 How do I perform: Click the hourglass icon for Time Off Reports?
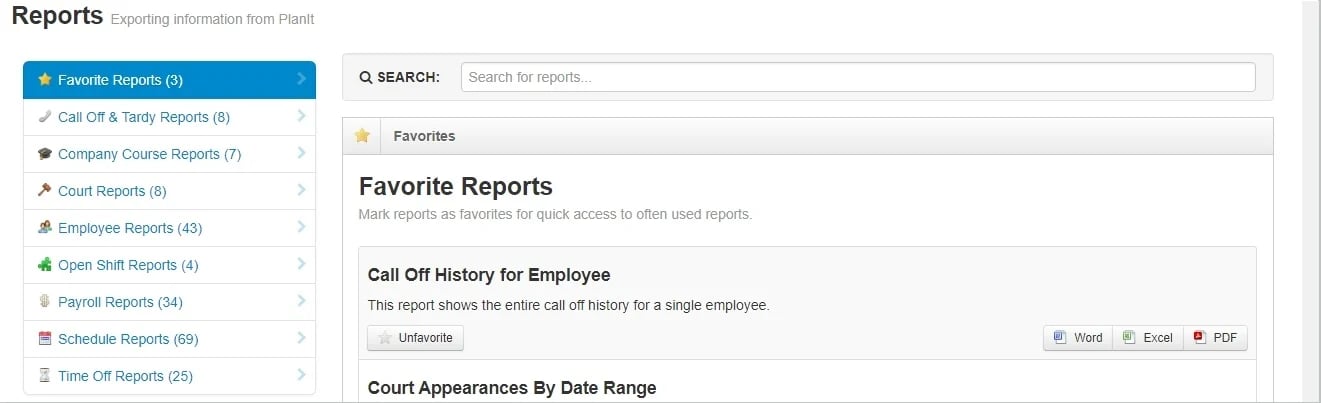[x=44, y=376]
